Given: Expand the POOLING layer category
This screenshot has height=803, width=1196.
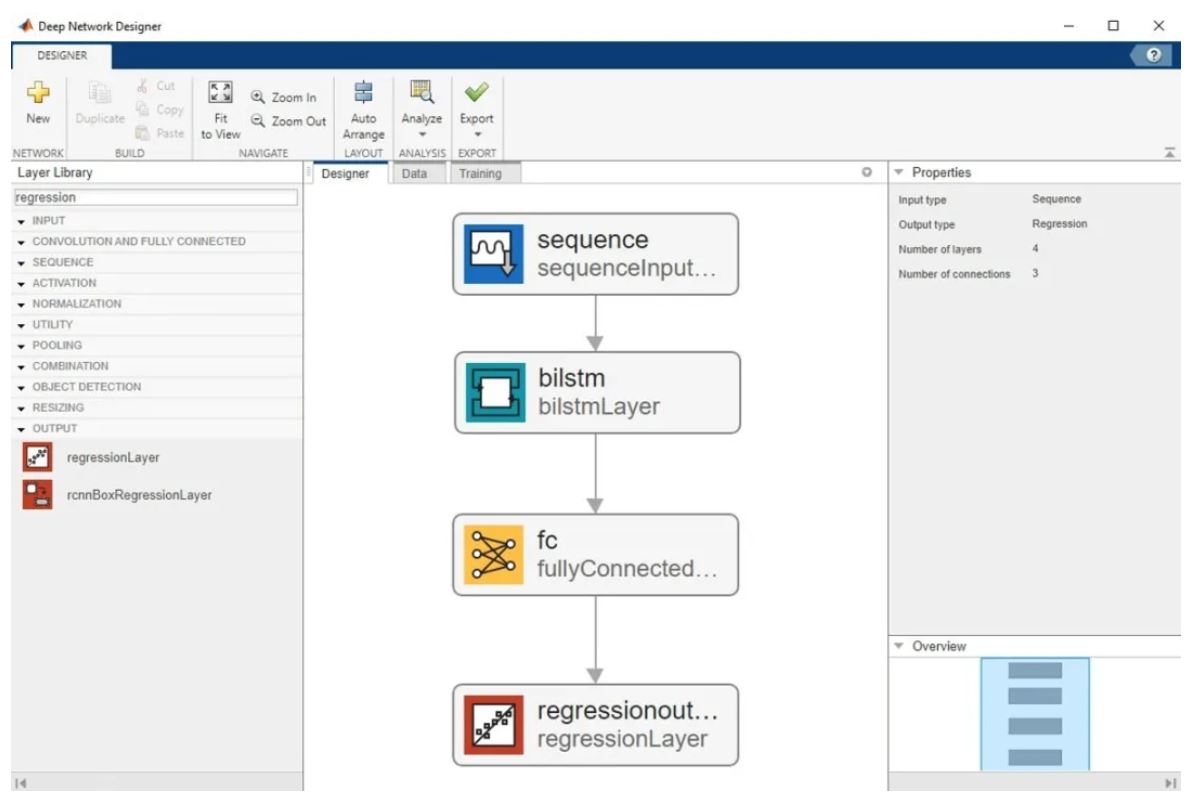Looking at the screenshot, I should [21, 345].
